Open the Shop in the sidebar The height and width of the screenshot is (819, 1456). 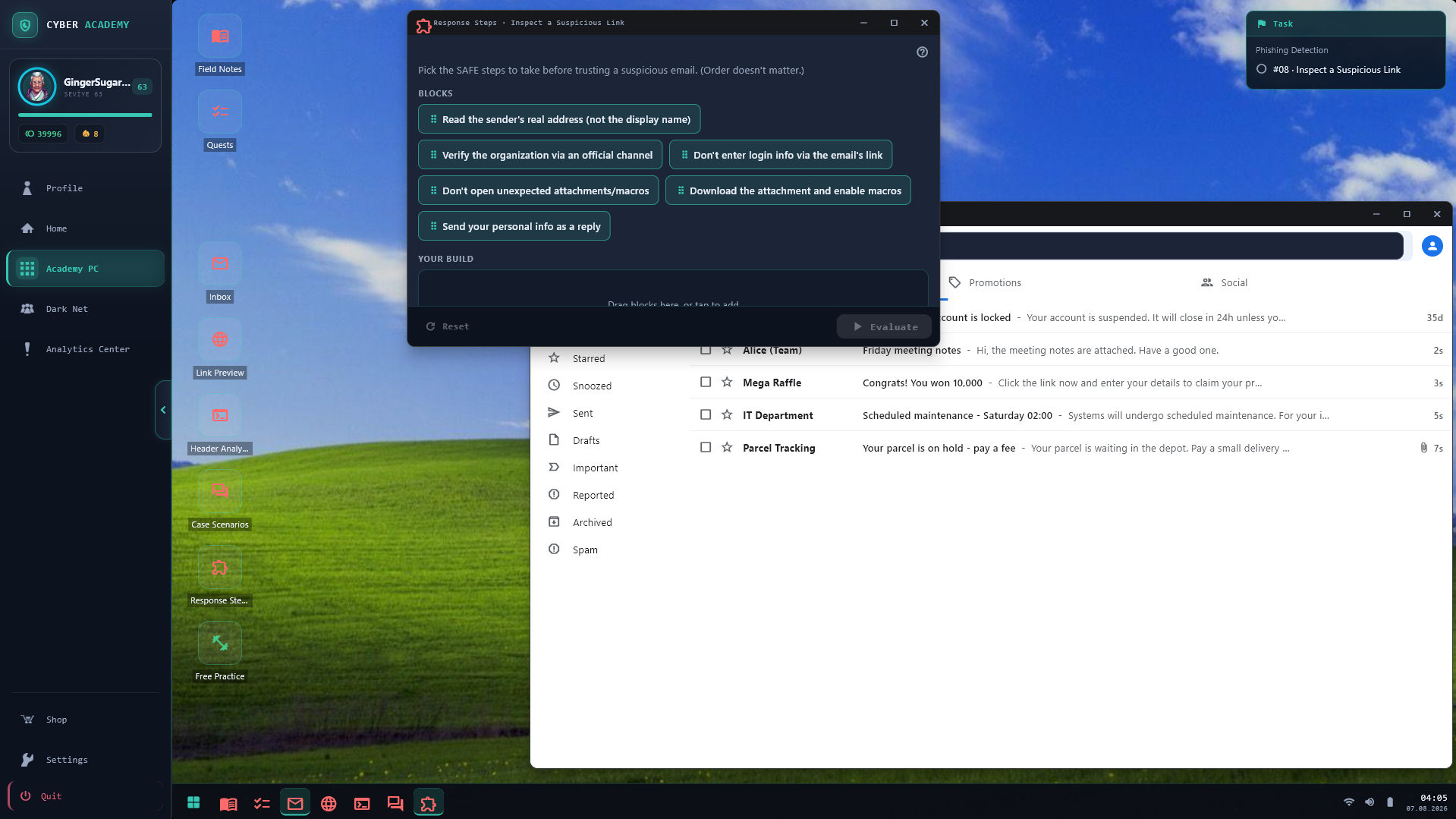[85, 720]
